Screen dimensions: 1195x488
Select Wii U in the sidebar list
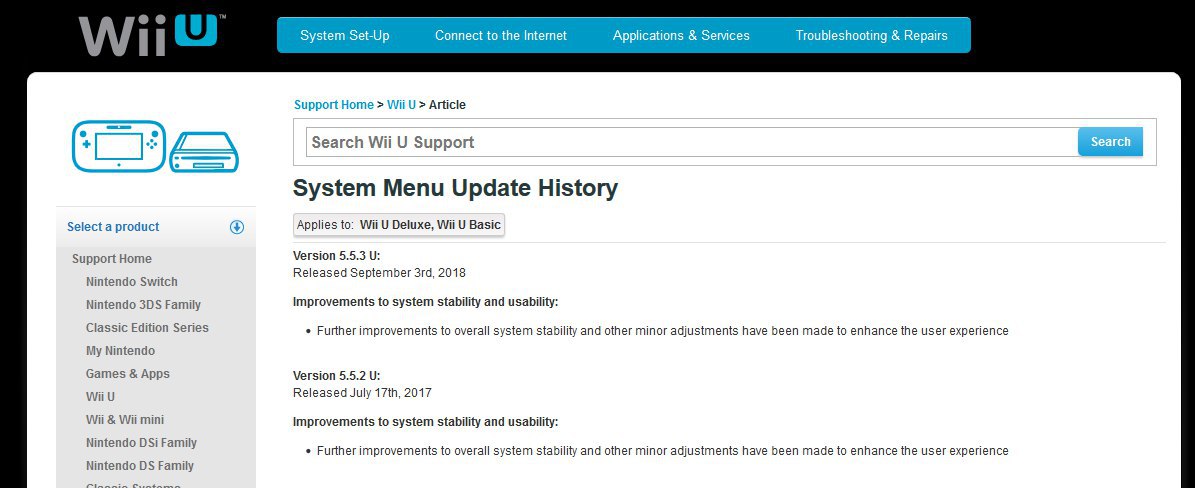click(101, 396)
